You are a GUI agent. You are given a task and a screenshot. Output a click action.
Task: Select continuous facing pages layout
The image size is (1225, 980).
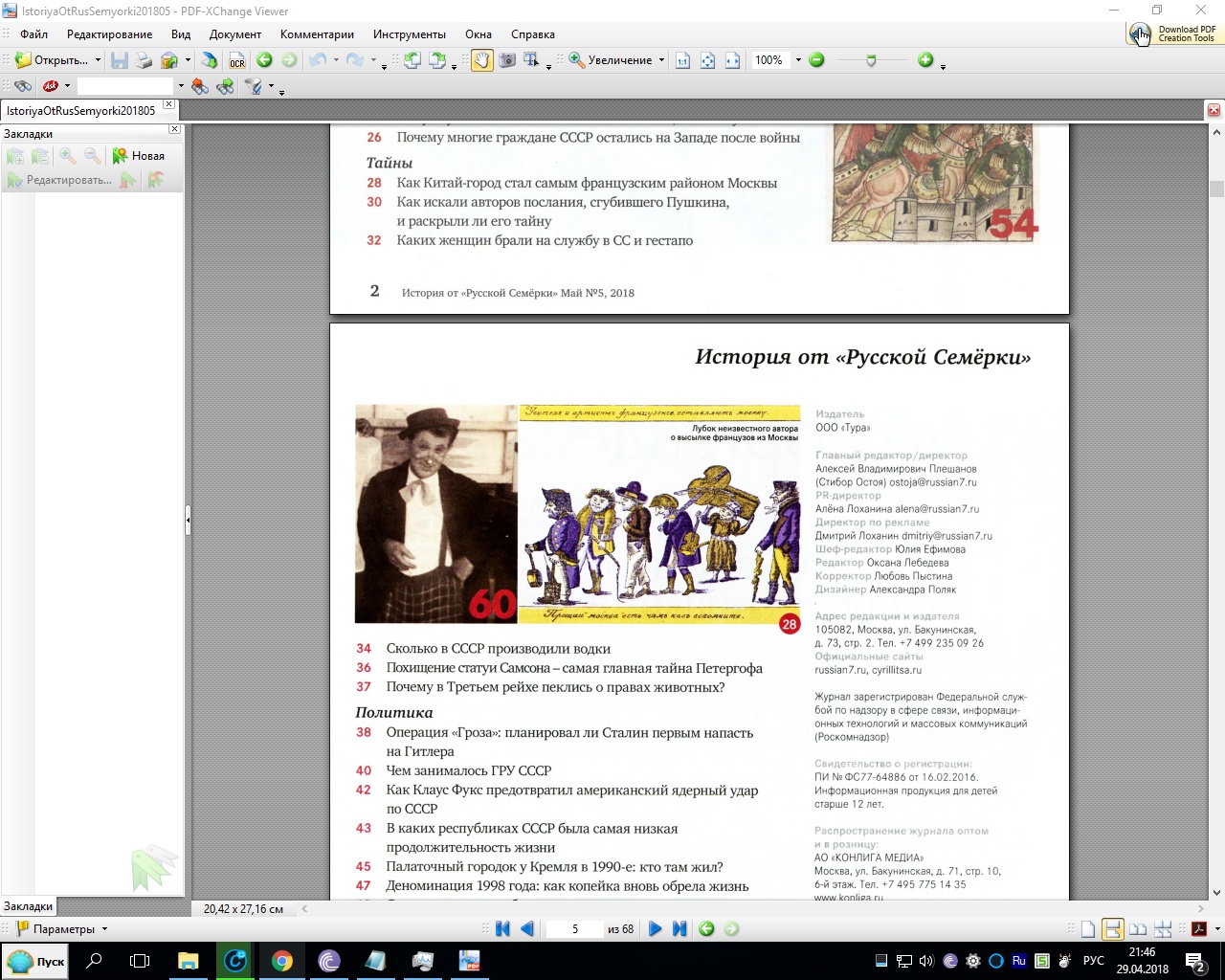1164,929
